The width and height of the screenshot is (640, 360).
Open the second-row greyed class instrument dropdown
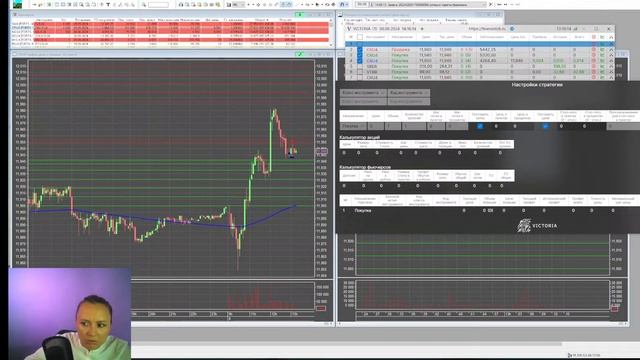pos(363,101)
